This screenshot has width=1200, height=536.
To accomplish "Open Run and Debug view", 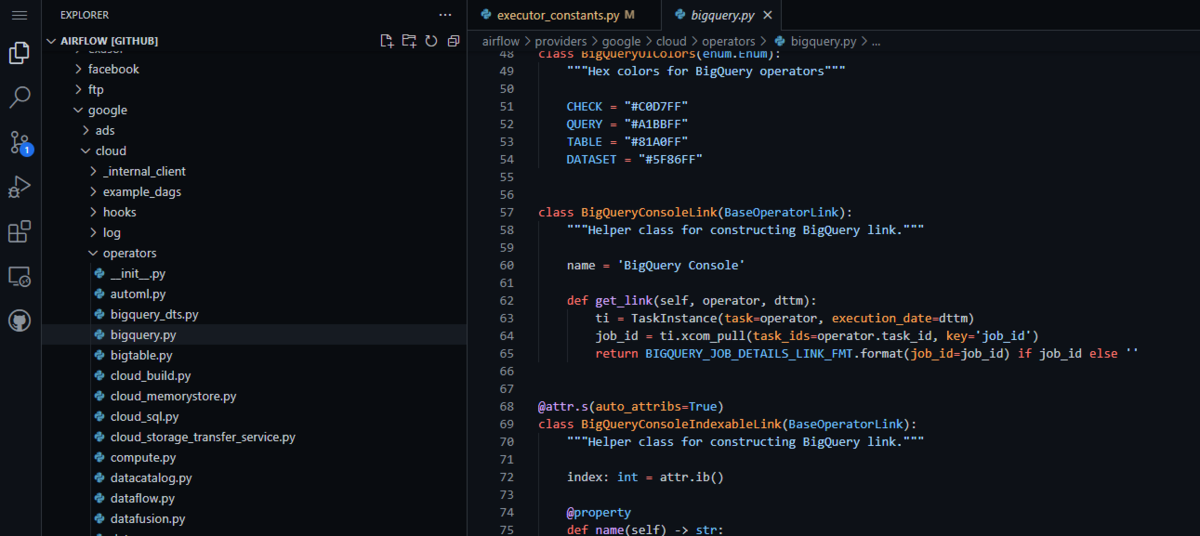I will 19,187.
